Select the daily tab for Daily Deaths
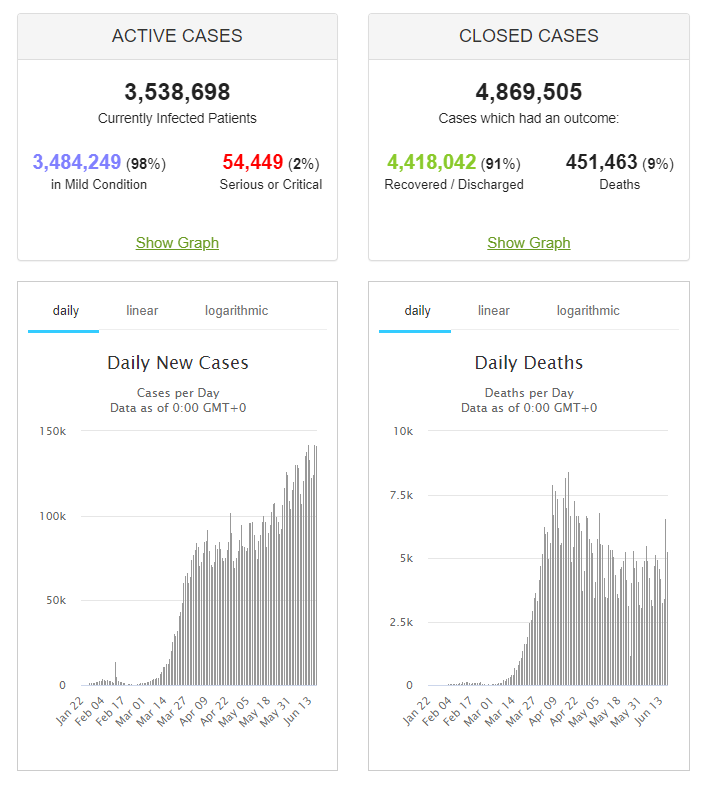 click(417, 311)
